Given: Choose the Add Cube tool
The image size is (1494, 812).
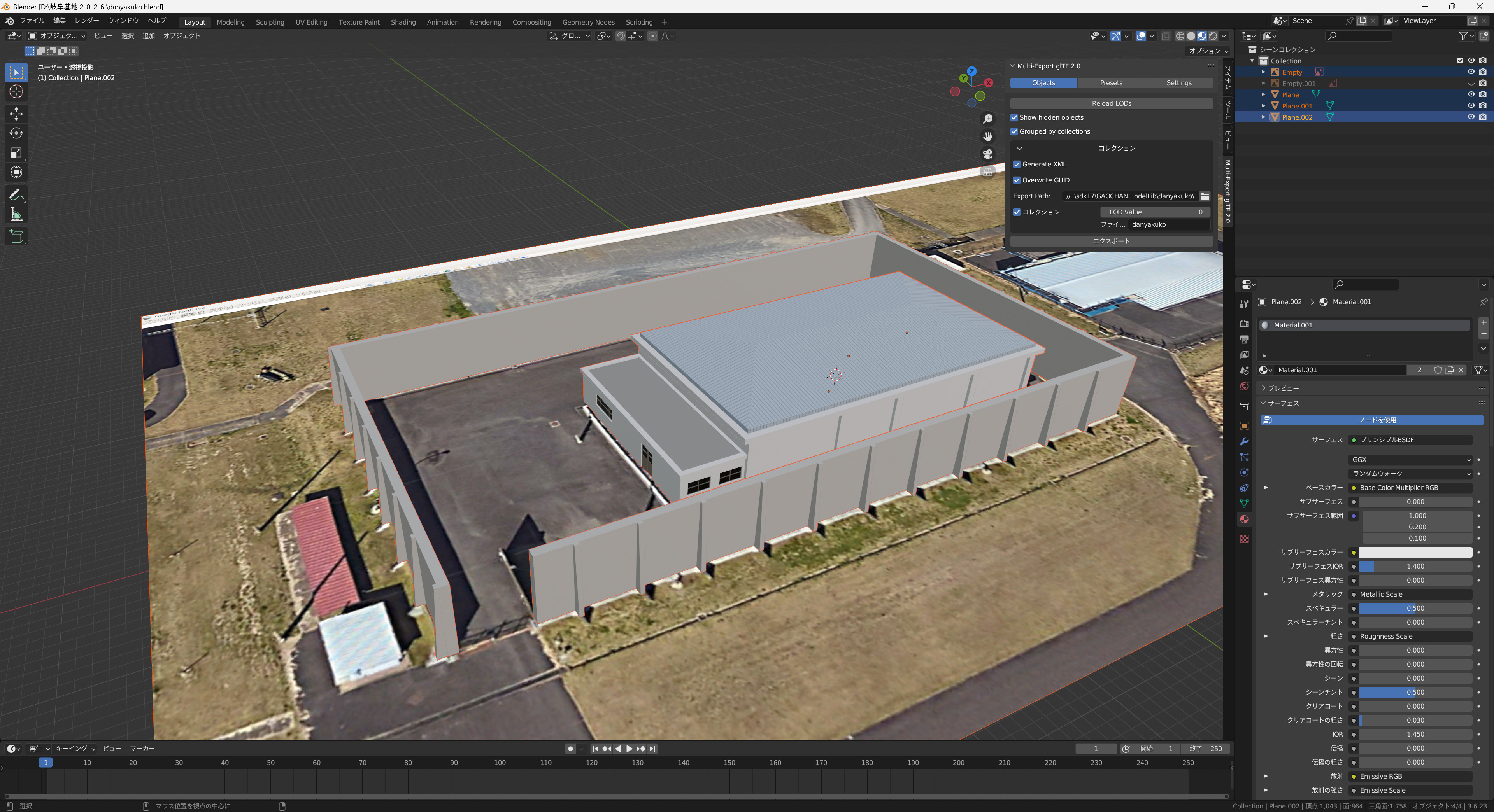Looking at the screenshot, I should [x=16, y=236].
